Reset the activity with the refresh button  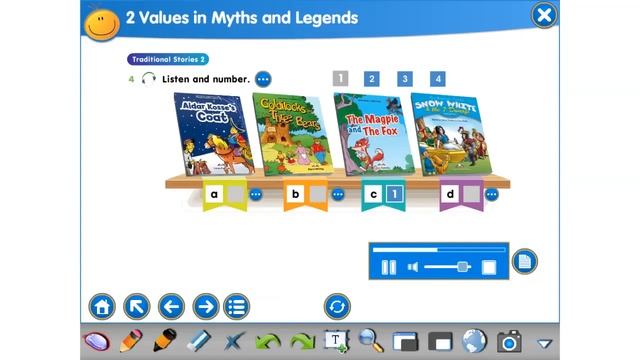pyautogui.click(x=337, y=307)
